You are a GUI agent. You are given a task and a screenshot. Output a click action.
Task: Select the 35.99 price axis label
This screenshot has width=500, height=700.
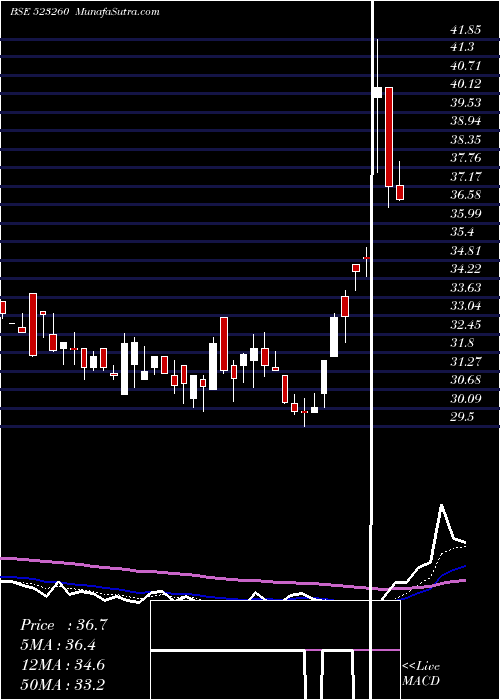pyautogui.click(x=466, y=214)
